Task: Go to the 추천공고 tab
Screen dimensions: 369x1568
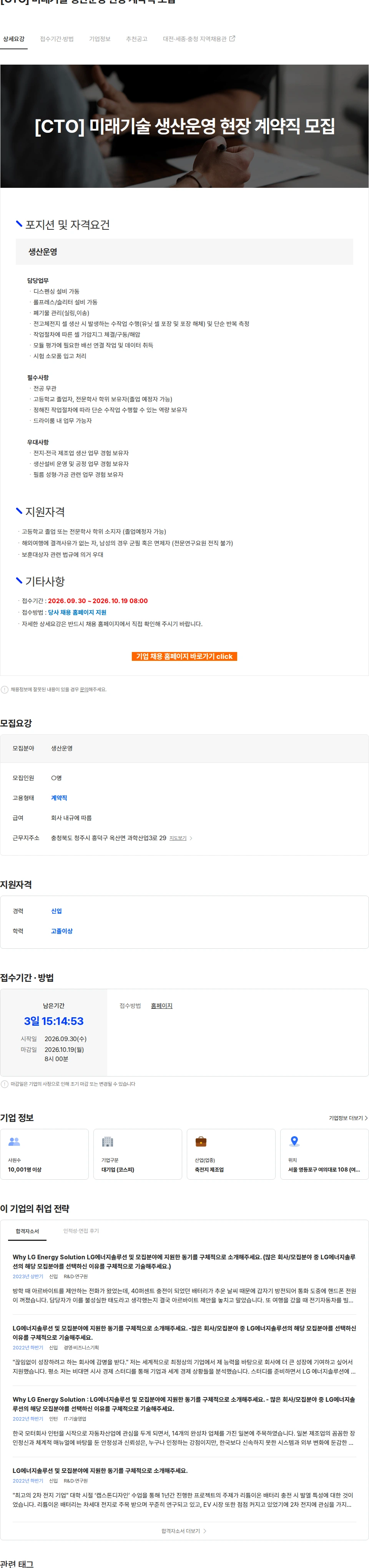Action: tap(136, 39)
